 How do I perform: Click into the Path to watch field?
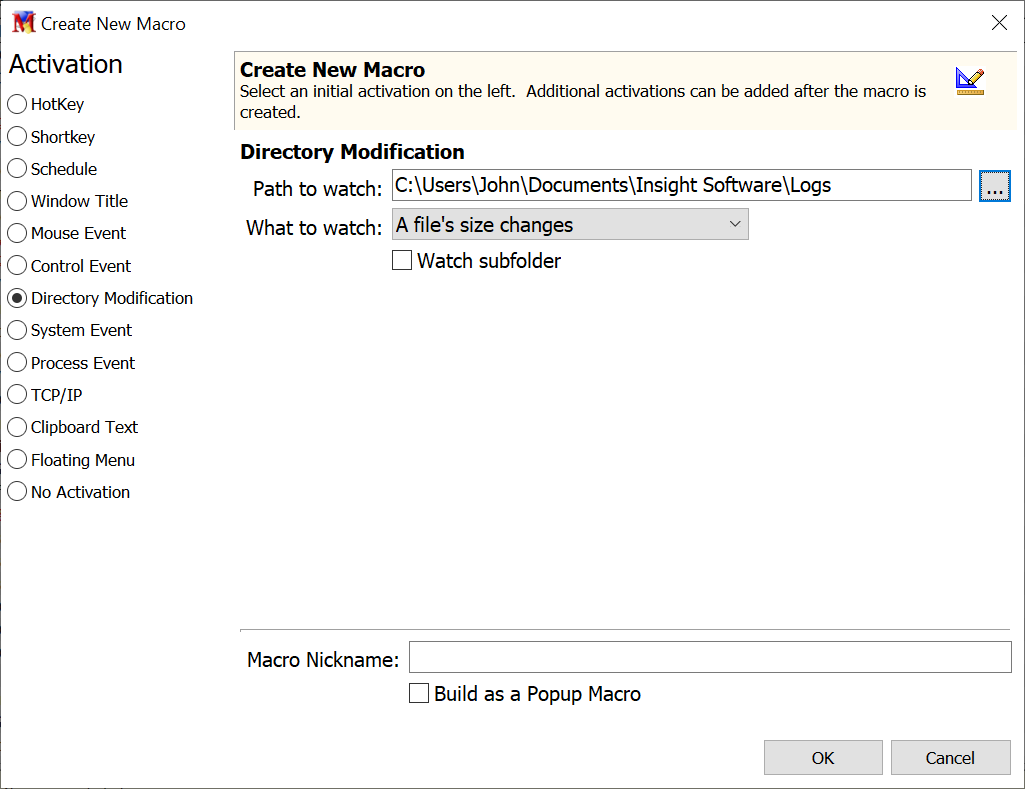tap(680, 186)
